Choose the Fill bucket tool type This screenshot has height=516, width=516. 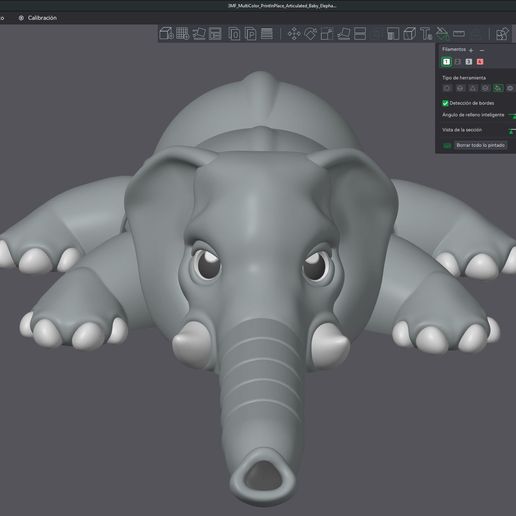point(498,88)
